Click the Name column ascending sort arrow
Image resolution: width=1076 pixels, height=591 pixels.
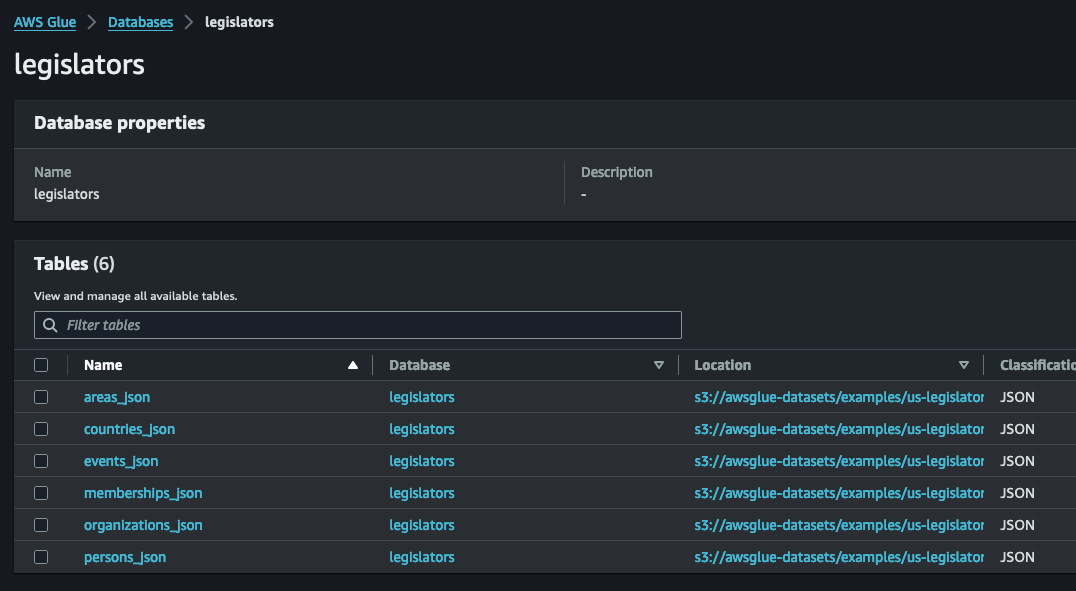352,366
